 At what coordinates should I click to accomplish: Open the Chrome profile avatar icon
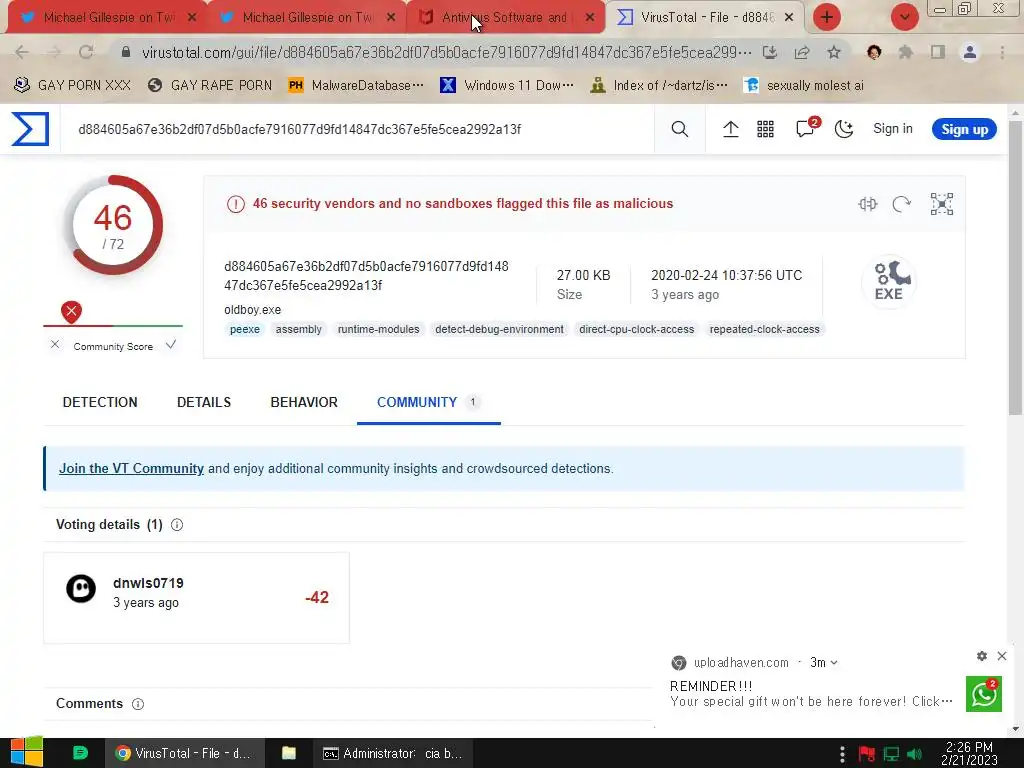pos(970,52)
